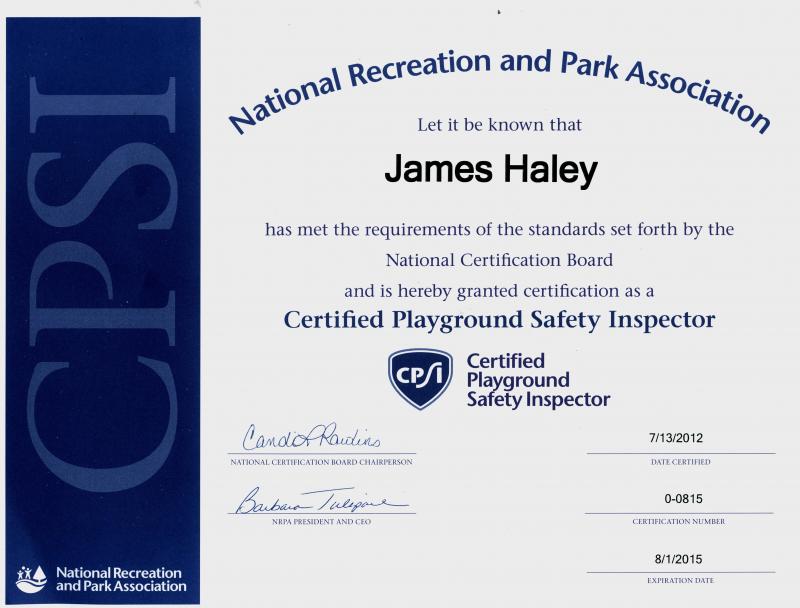Click the Certification Number caption
800x608 pixels.
[679, 521]
